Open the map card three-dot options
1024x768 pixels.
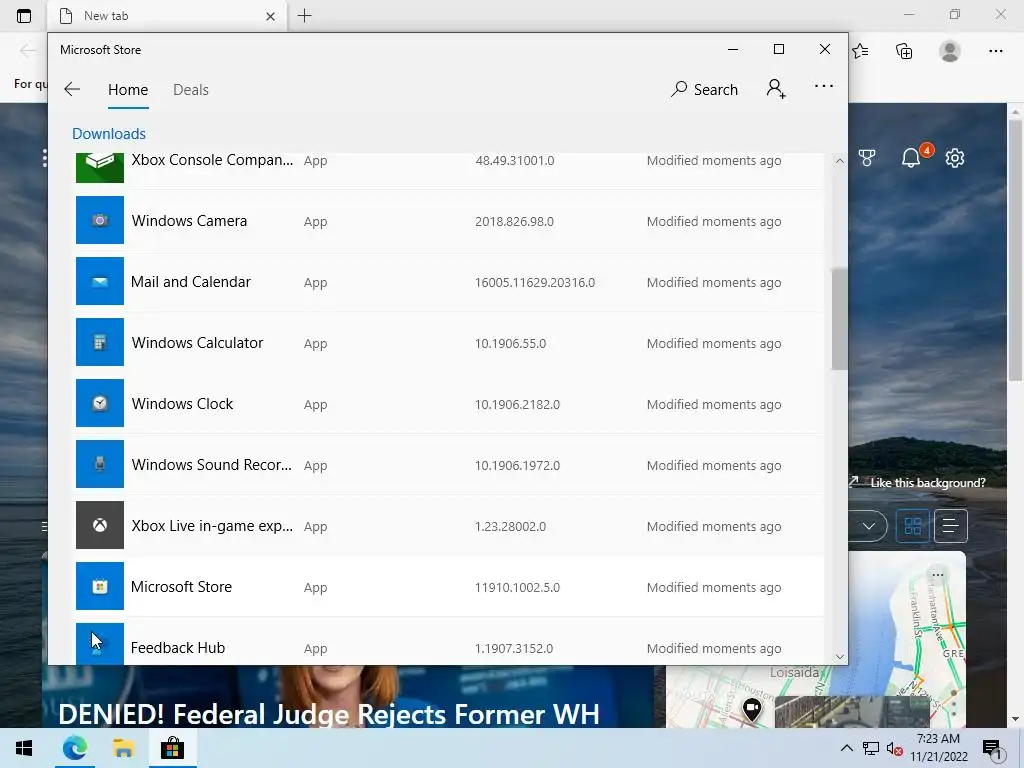click(x=938, y=575)
